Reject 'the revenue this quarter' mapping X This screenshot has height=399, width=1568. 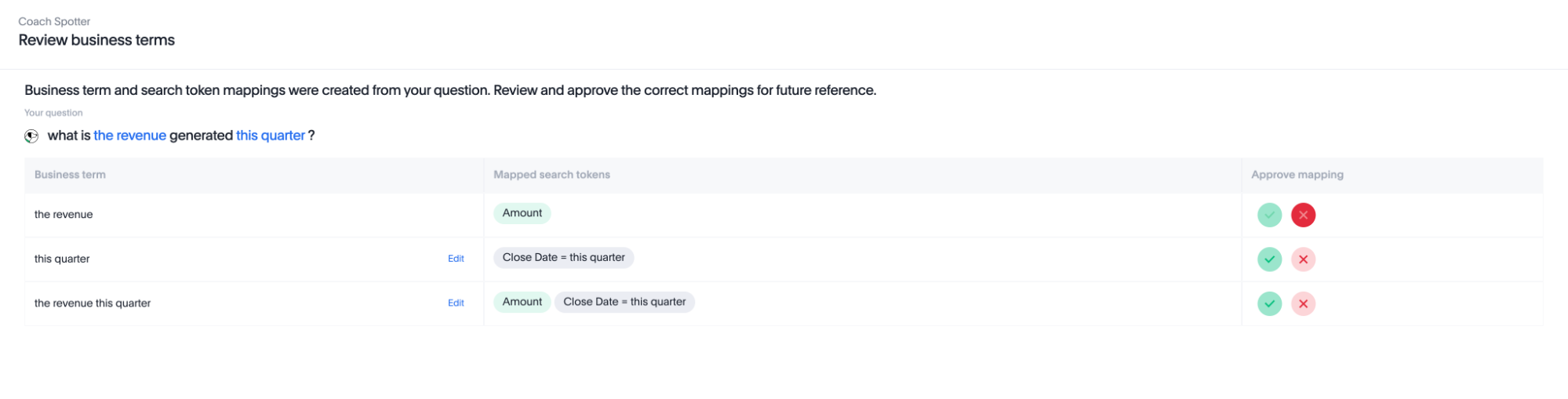(1303, 303)
